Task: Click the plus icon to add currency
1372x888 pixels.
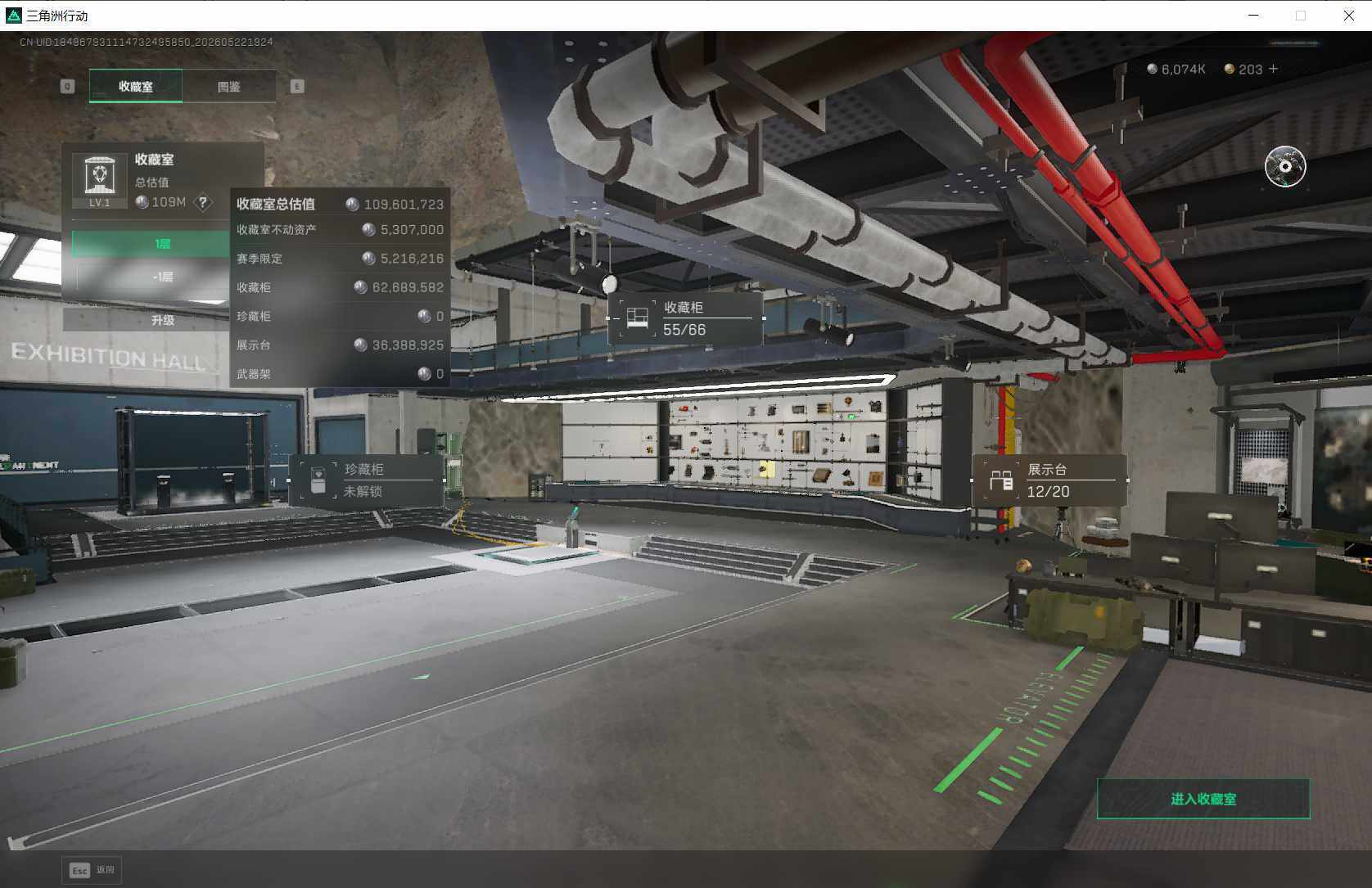Action: click(1273, 69)
